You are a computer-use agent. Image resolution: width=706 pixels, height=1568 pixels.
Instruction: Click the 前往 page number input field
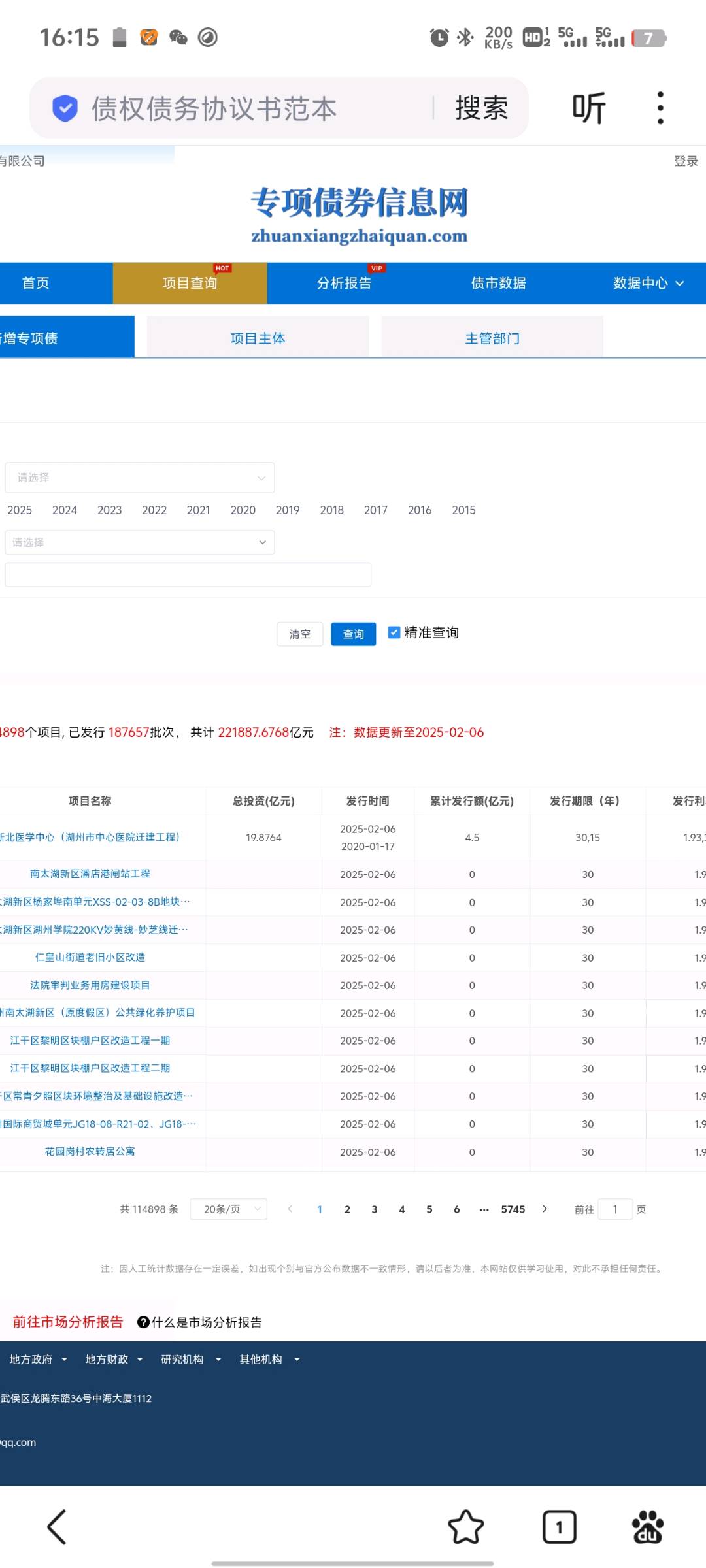(615, 1209)
